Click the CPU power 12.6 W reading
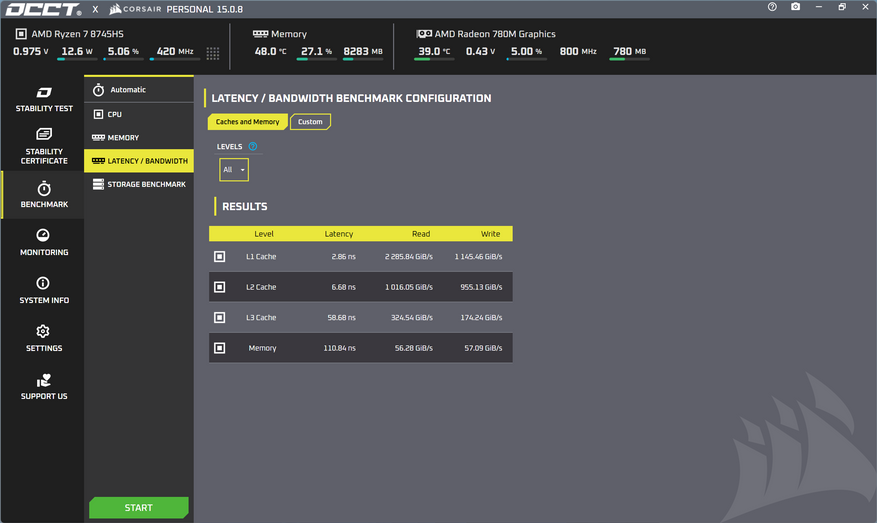Image resolution: width=877 pixels, height=523 pixels. point(77,51)
